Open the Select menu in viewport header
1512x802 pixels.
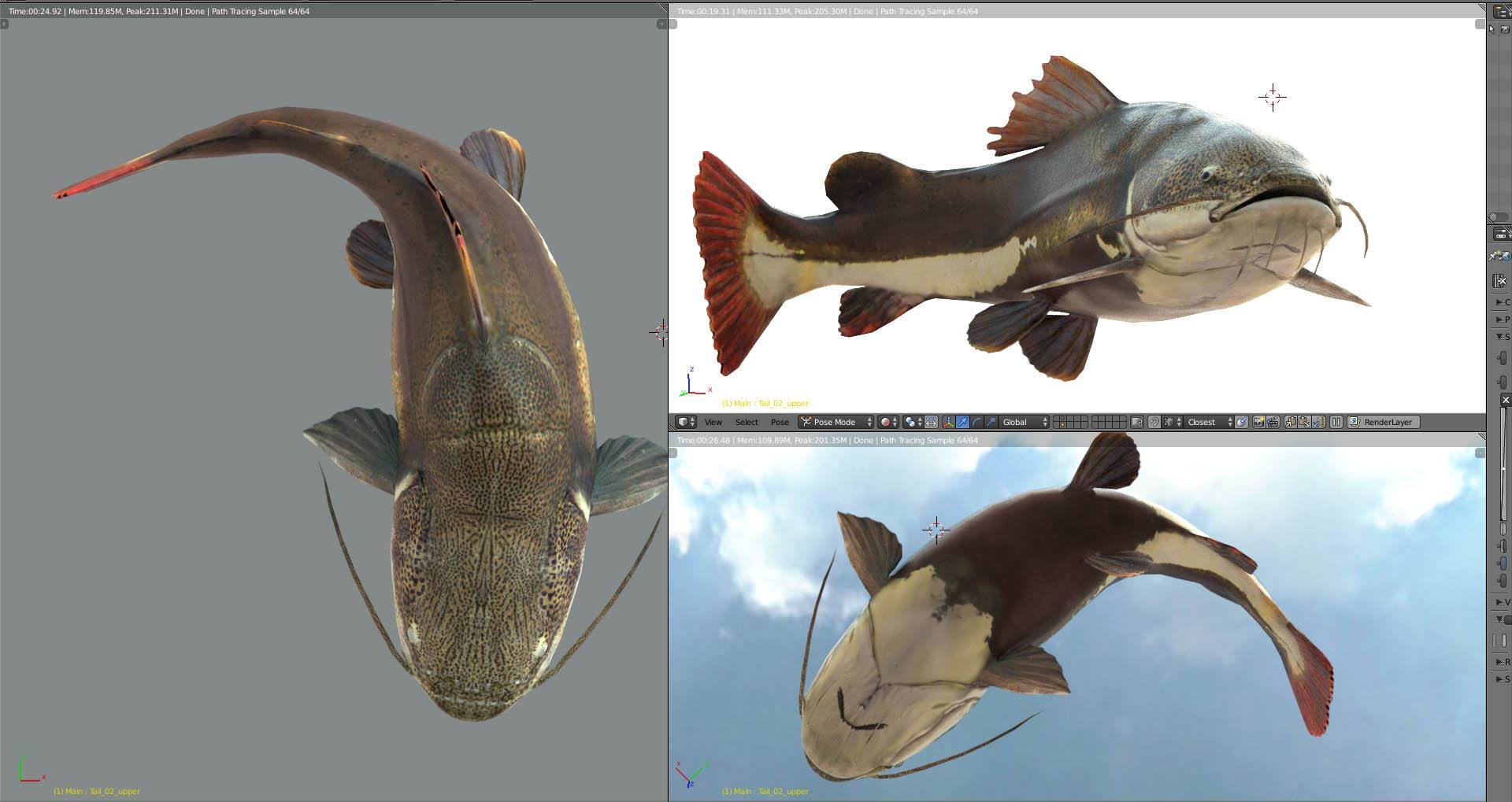click(x=747, y=422)
